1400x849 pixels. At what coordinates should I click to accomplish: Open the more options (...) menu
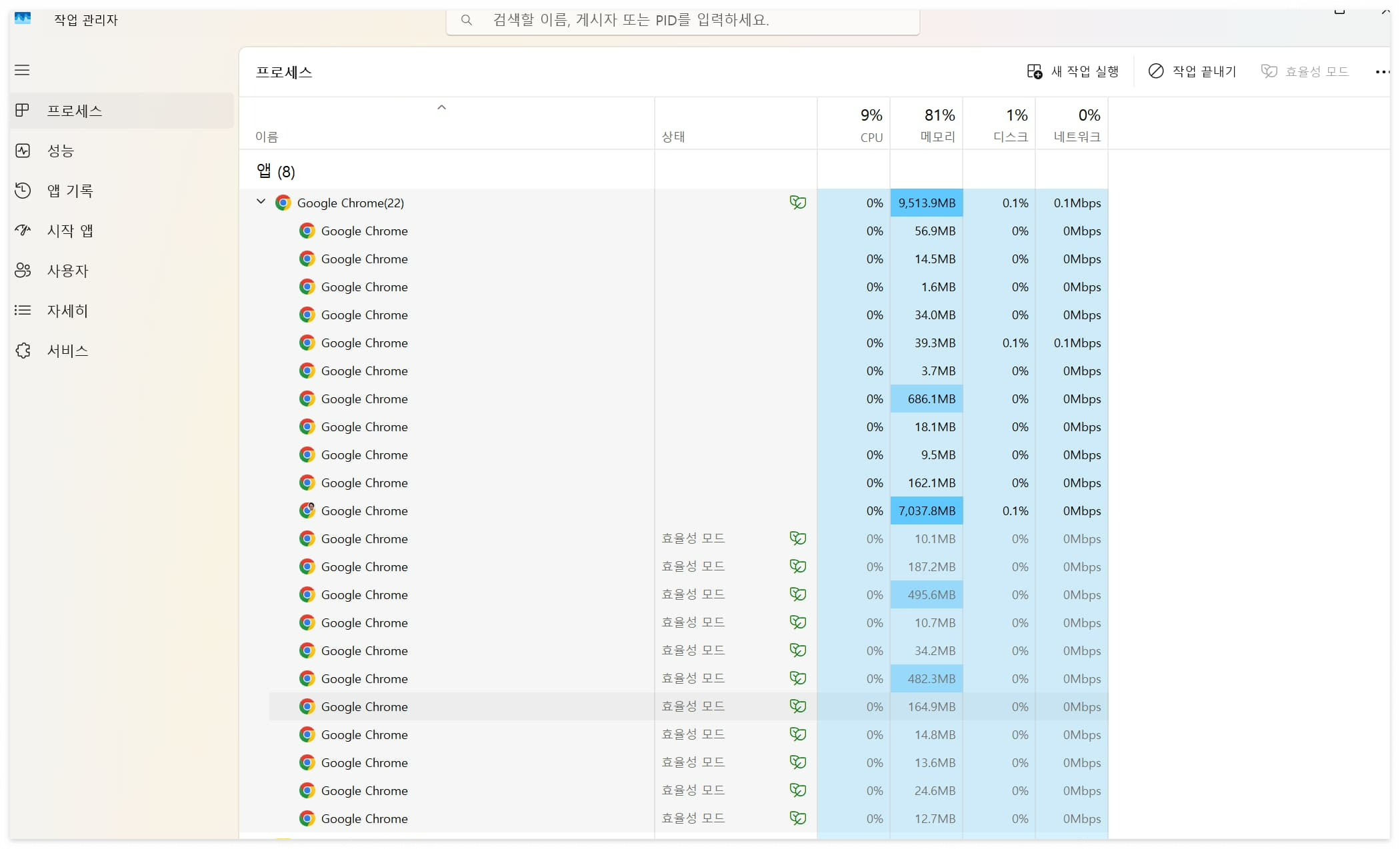[1382, 72]
